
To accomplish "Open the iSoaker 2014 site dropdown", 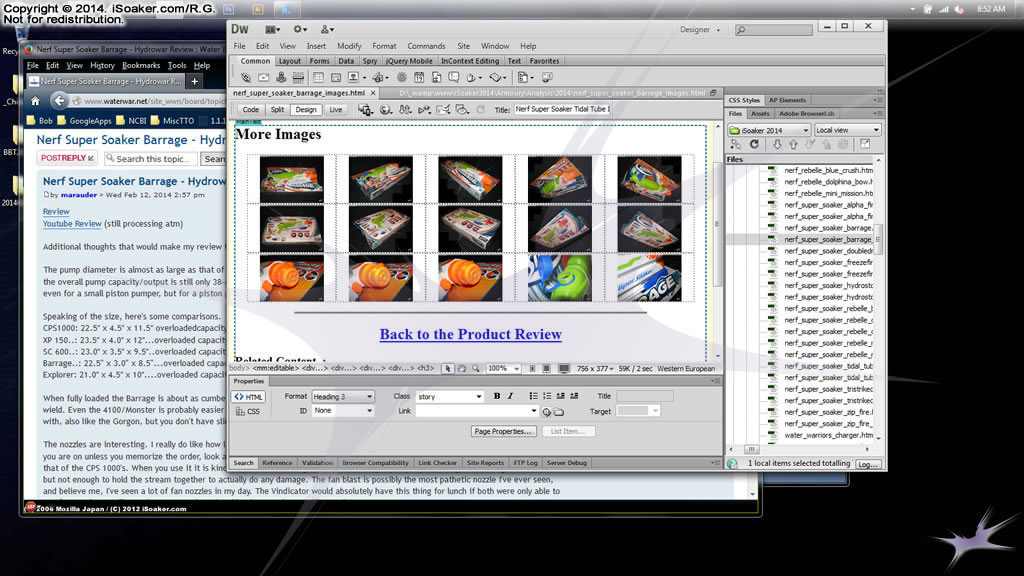I will pyautogui.click(x=769, y=130).
